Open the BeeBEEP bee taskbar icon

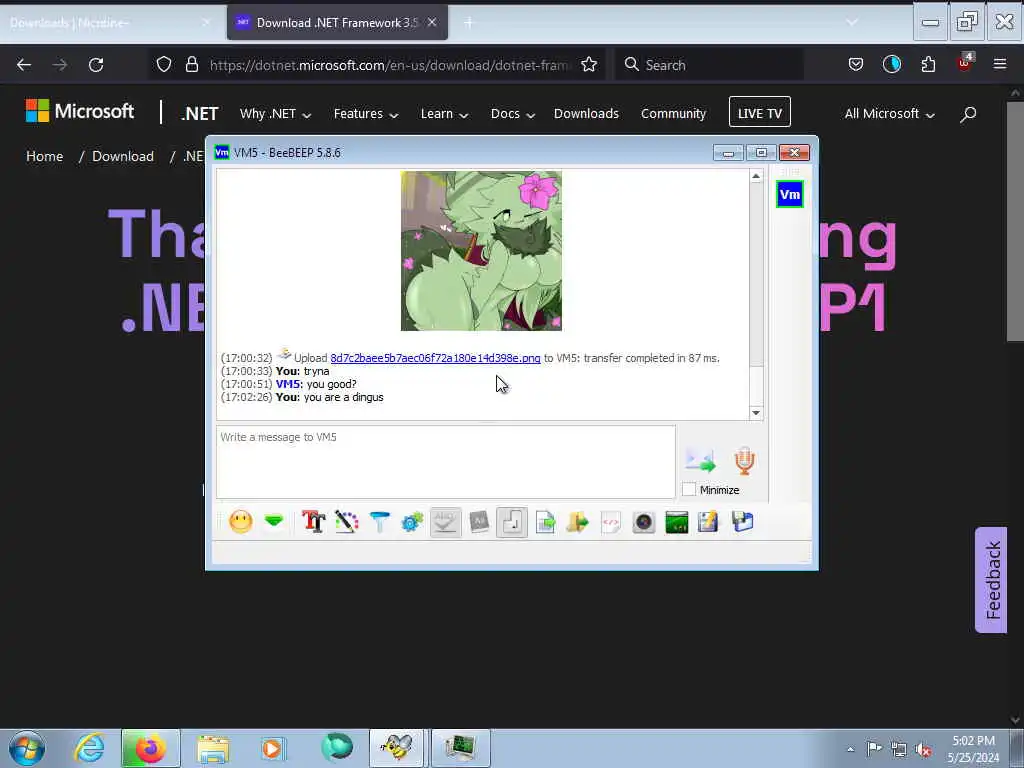(x=397, y=748)
